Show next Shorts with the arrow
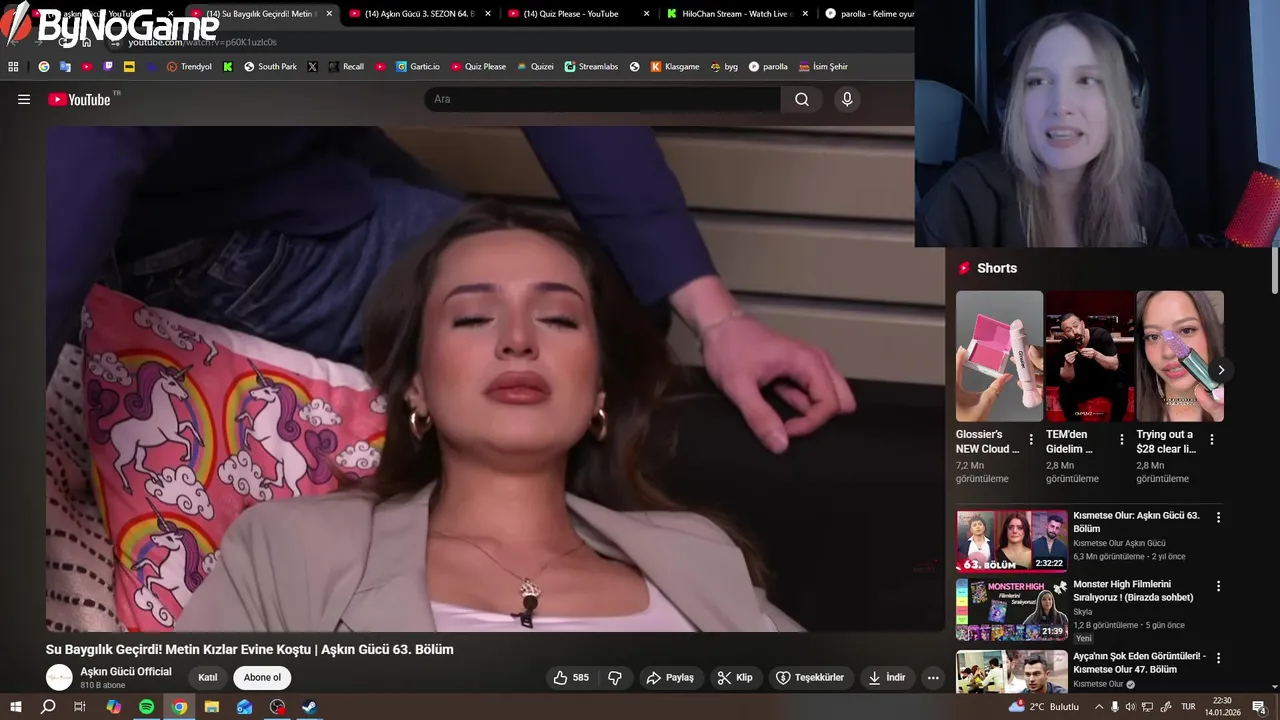1280x720 pixels. click(1221, 370)
